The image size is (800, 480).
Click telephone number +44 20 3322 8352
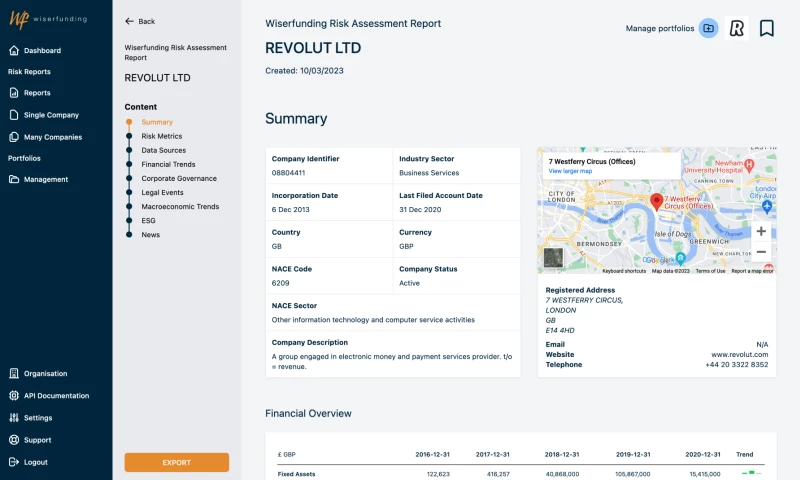pos(736,364)
